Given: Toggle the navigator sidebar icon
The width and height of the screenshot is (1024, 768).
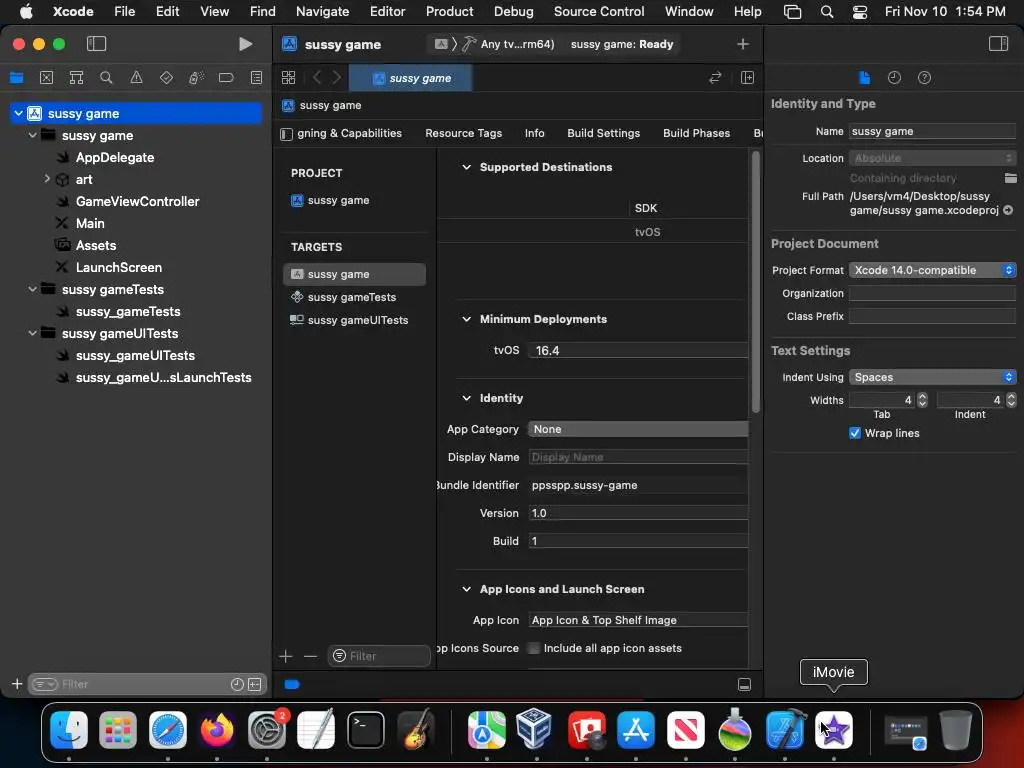Looking at the screenshot, I should pyautogui.click(x=96, y=44).
